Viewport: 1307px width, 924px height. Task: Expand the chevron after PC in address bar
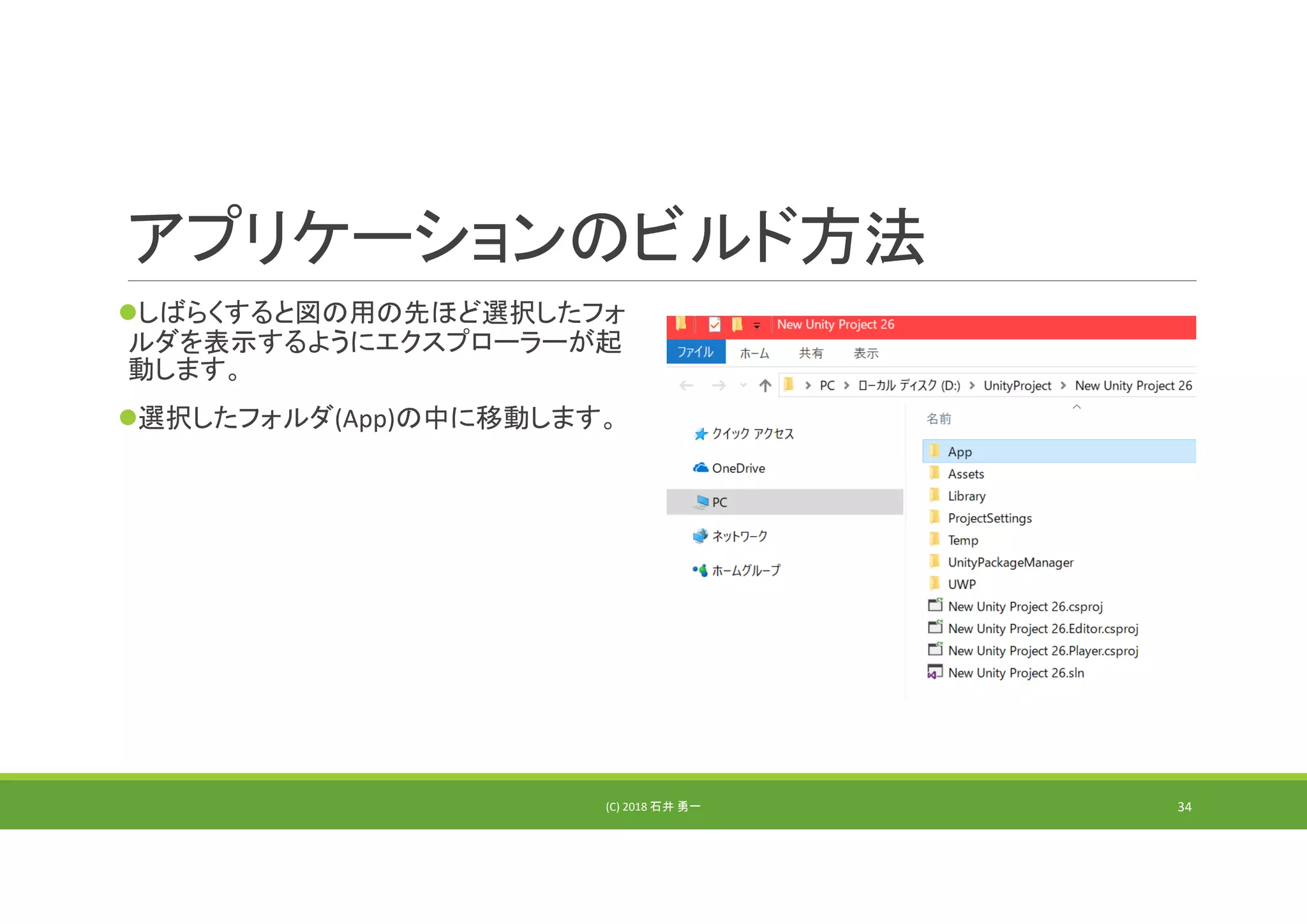847,385
